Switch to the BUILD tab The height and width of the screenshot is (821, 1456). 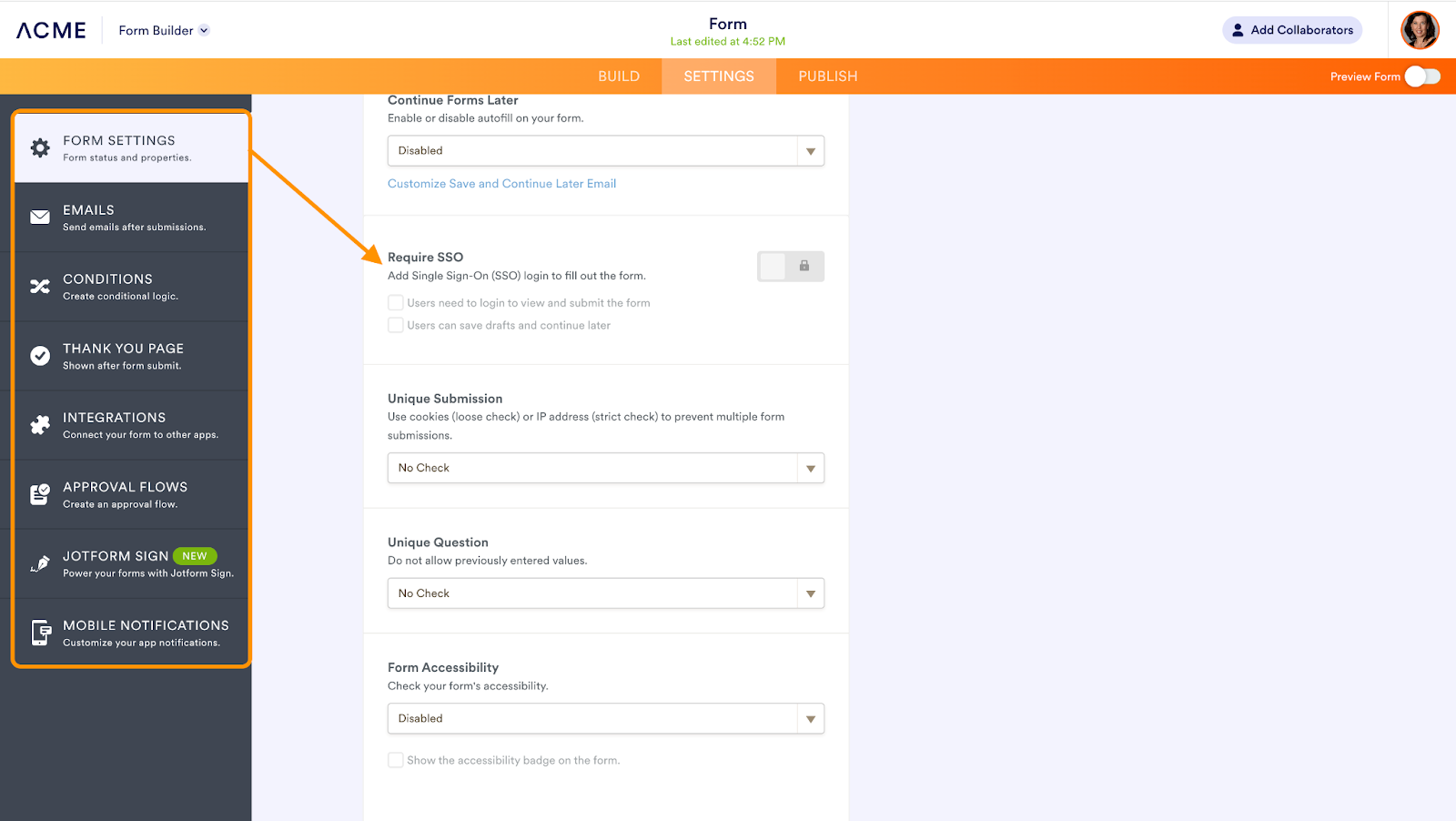coord(619,76)
